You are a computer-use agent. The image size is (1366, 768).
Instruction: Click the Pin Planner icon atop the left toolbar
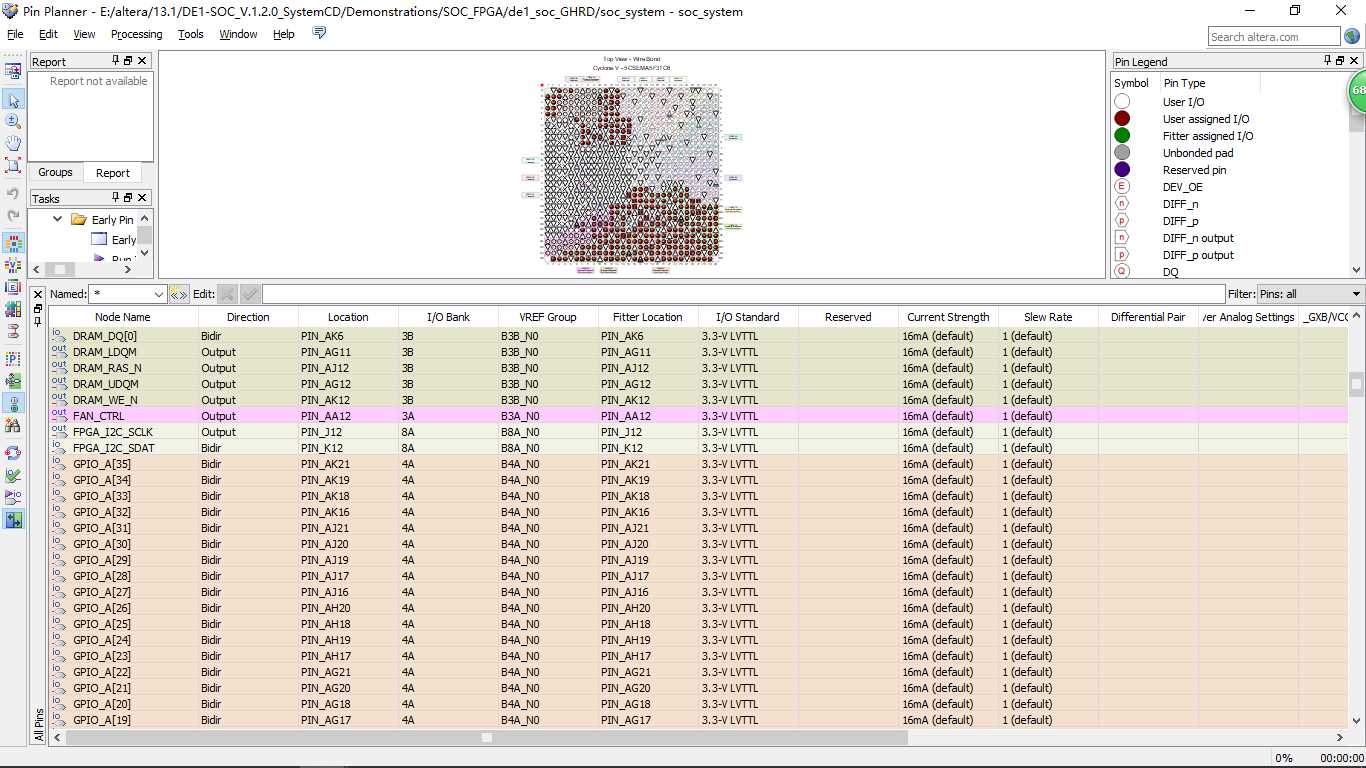pos(13,72)
